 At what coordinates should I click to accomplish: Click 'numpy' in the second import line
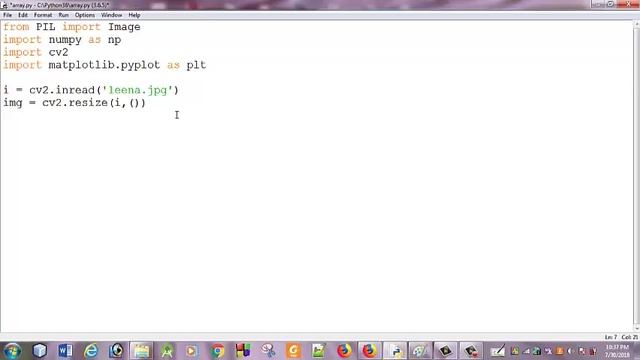coord(65,40)
